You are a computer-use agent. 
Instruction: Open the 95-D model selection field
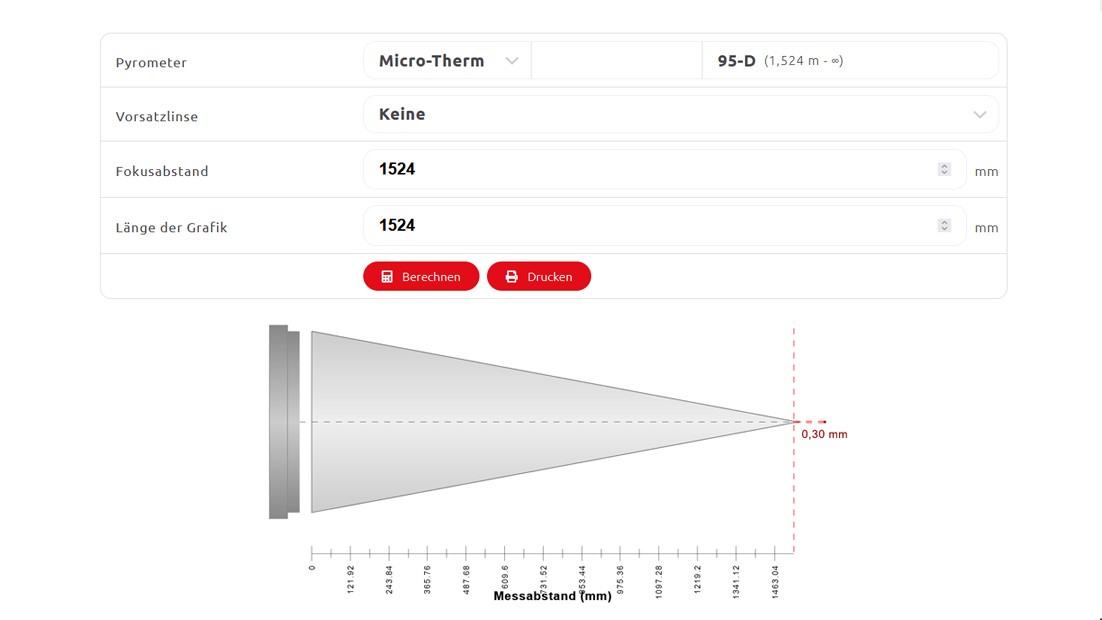(x=850, y=60)
